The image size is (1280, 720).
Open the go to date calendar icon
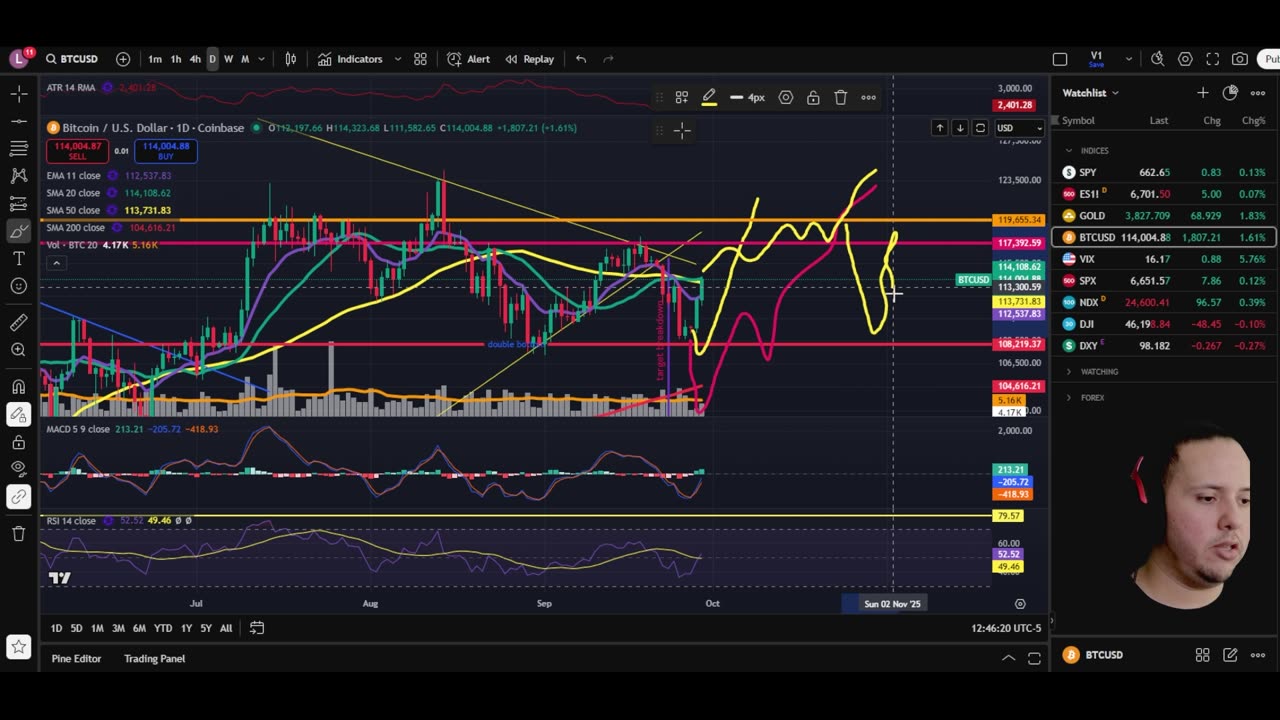coord(257,628)
